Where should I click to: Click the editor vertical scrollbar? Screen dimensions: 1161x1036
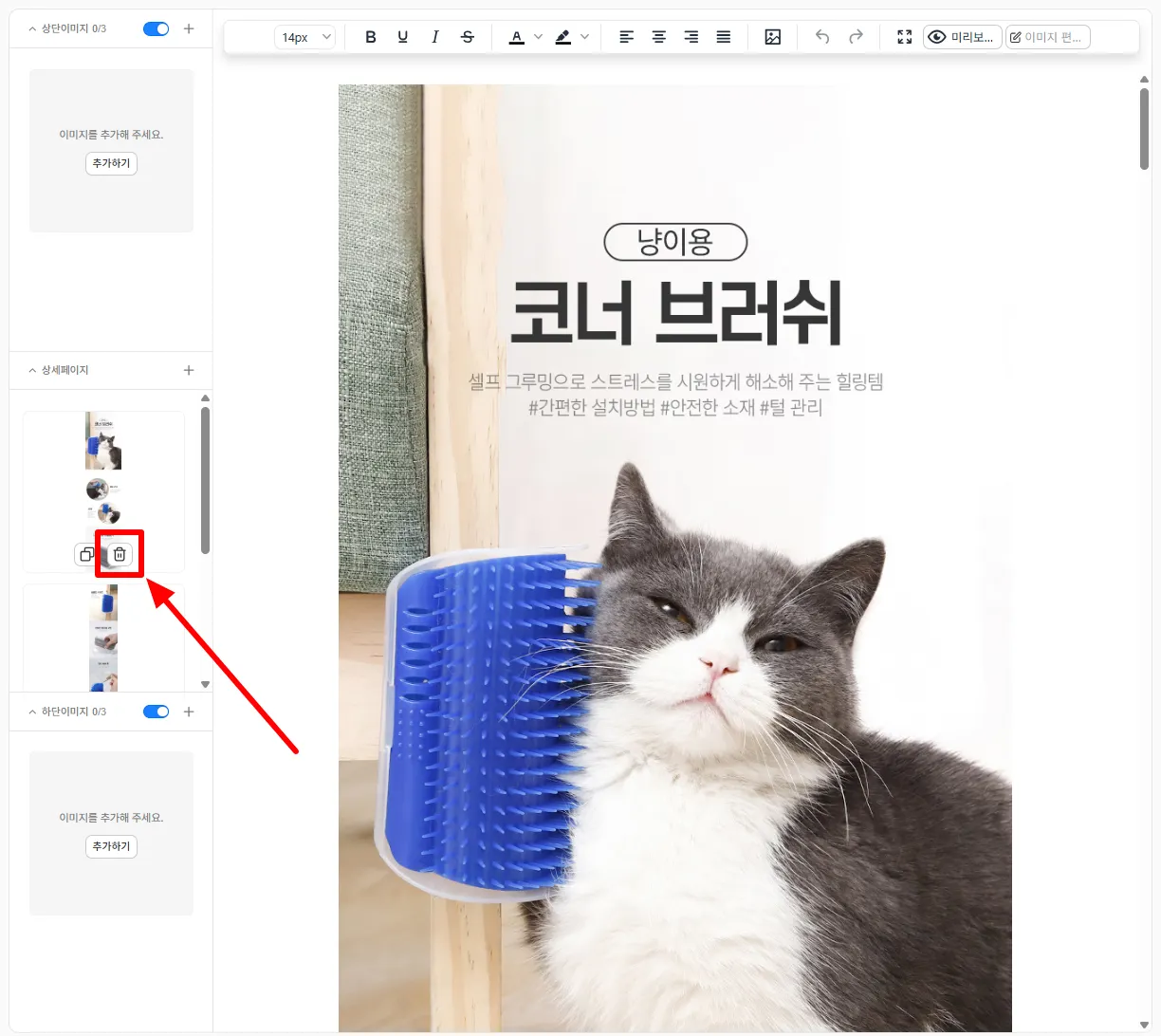pos(1145,129)
